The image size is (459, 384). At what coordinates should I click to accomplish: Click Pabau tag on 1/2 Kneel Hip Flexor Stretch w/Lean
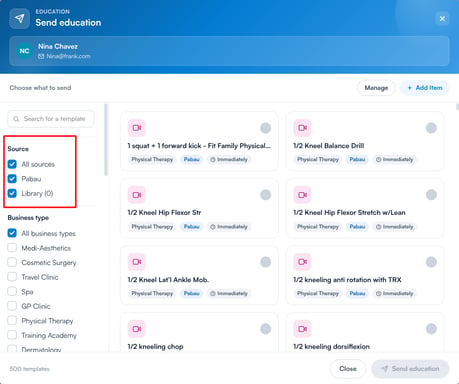(x=357, y=227)
